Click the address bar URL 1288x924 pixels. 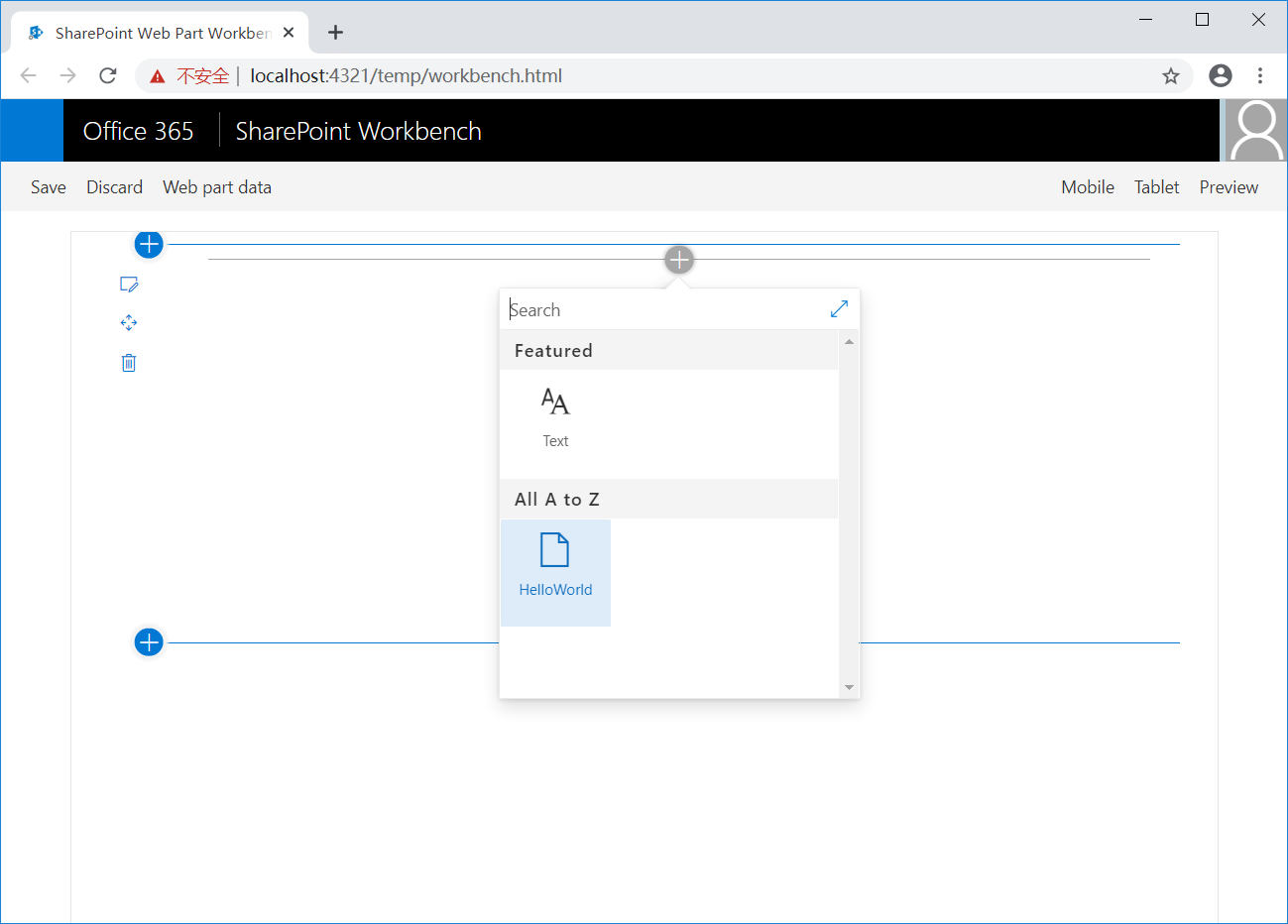click(406, 75)
